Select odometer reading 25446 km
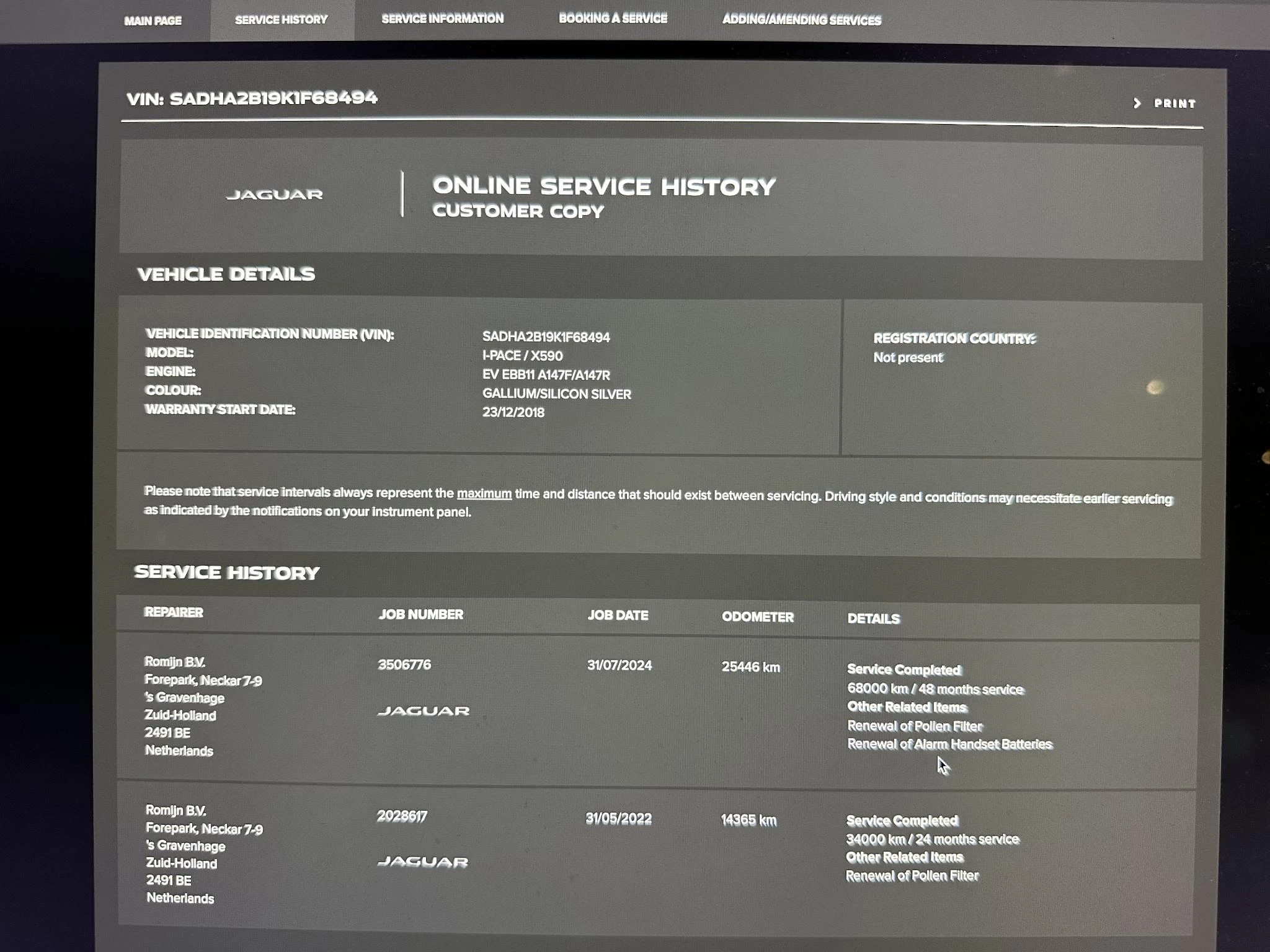 tap(750, 667)
